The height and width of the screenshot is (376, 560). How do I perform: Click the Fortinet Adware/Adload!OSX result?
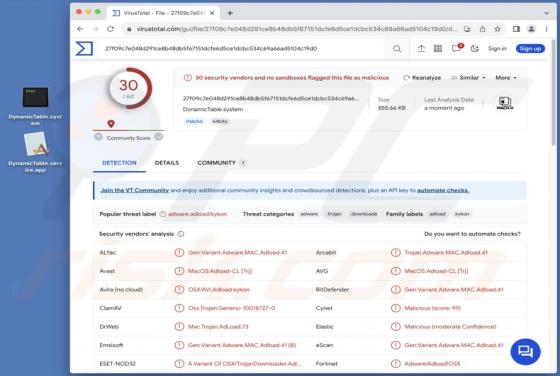pyautogui.click(x=432, y=364)
